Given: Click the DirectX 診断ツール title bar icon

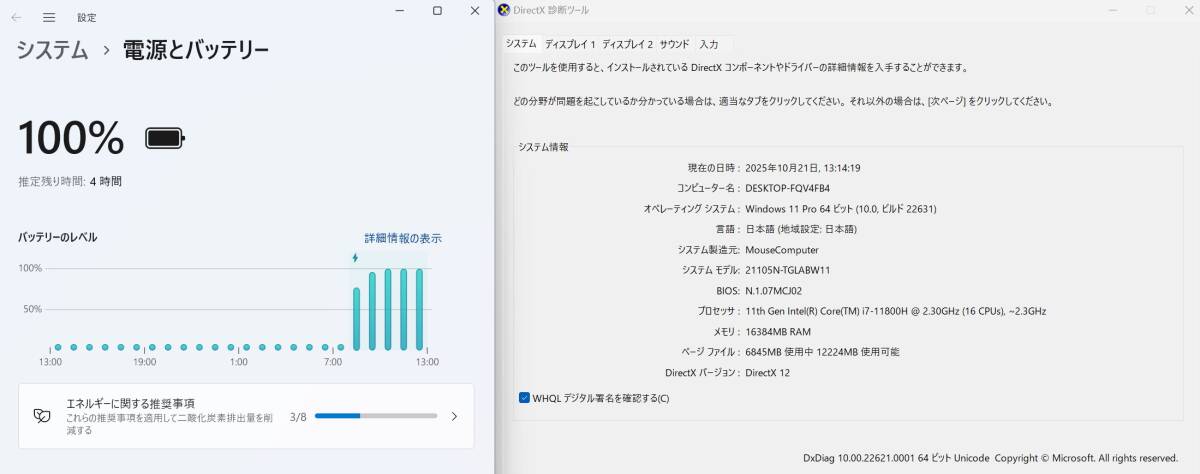Looking at the screenshot, I should click(504, 10).
